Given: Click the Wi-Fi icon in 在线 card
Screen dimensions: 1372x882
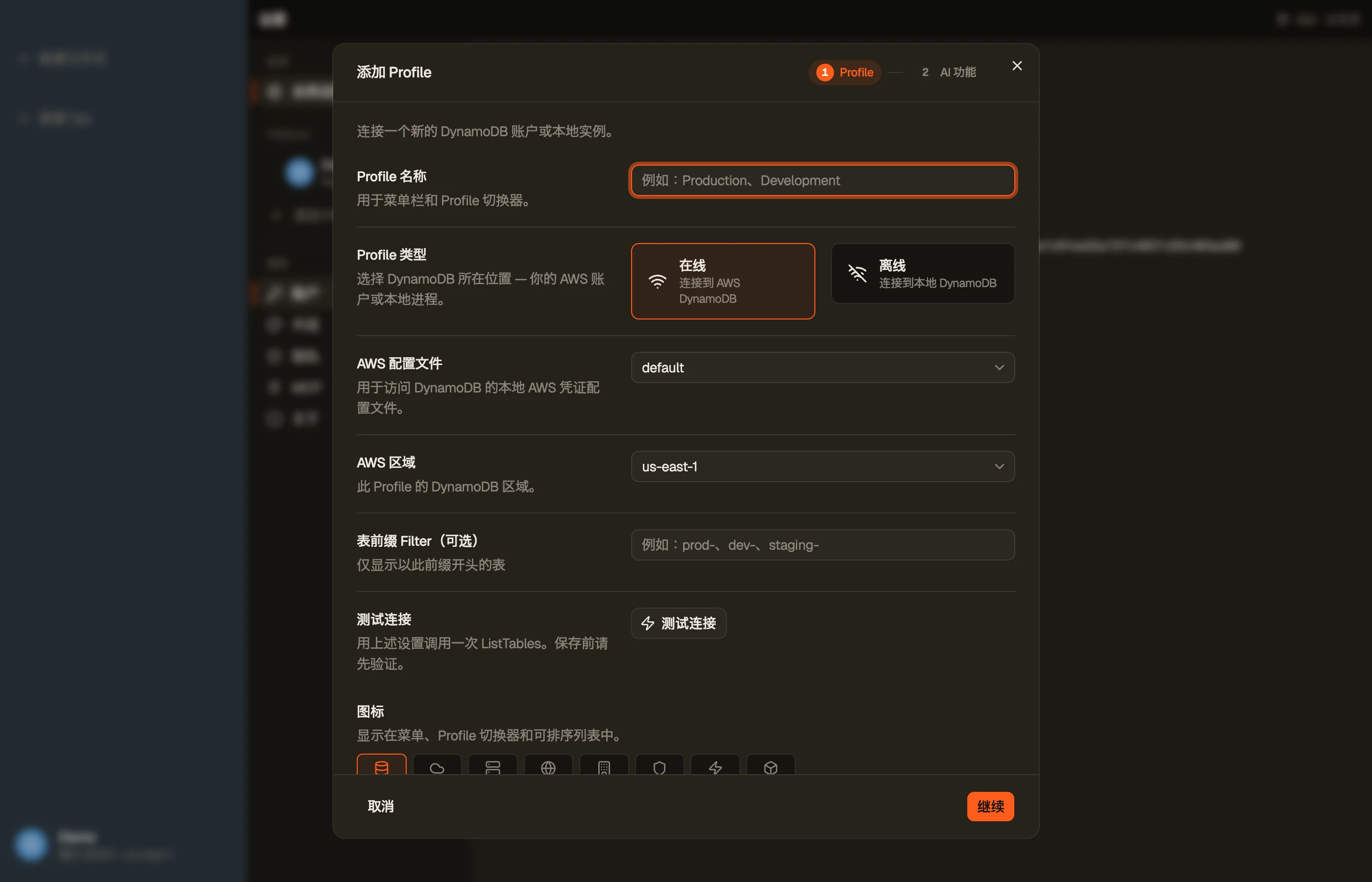Looking at the screenshot, I should (x=657, y=281).
